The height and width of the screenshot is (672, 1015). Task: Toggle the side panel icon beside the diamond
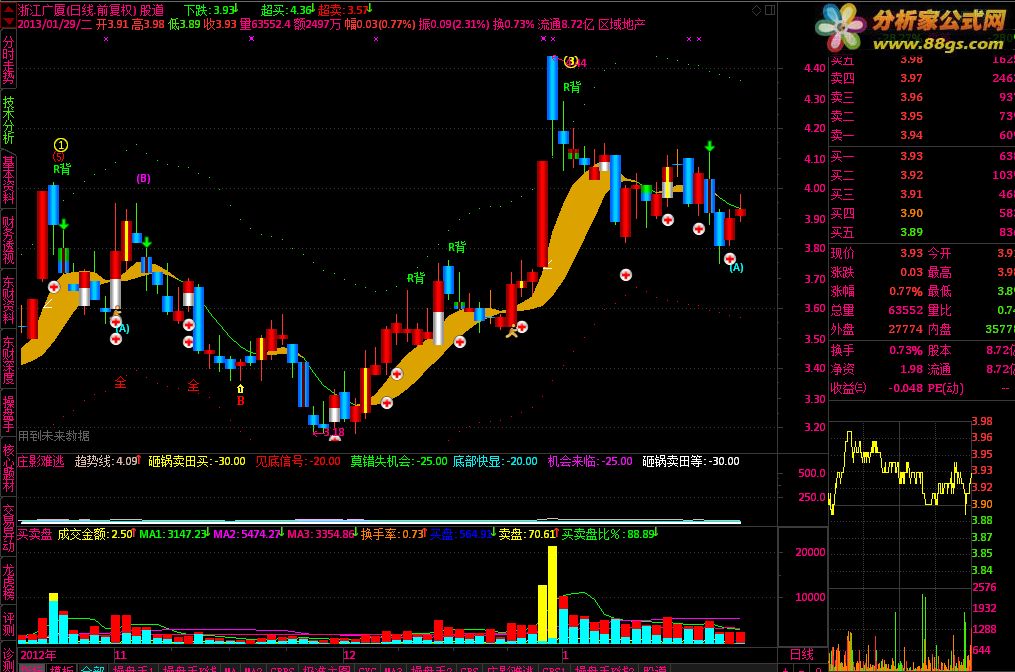pyautogui.click(x=770, y=10)
